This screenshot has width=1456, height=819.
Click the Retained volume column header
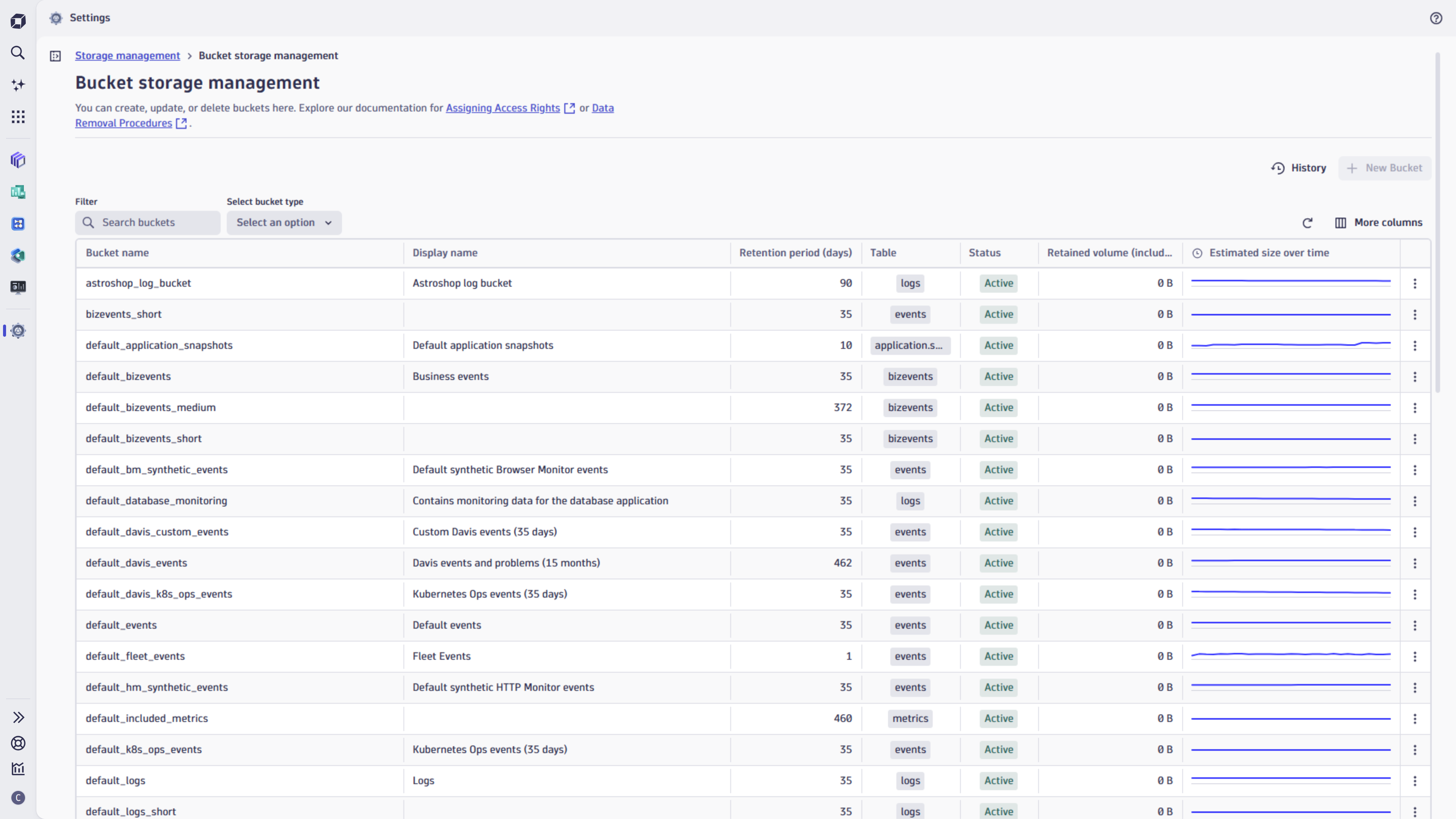(1109, 253)
